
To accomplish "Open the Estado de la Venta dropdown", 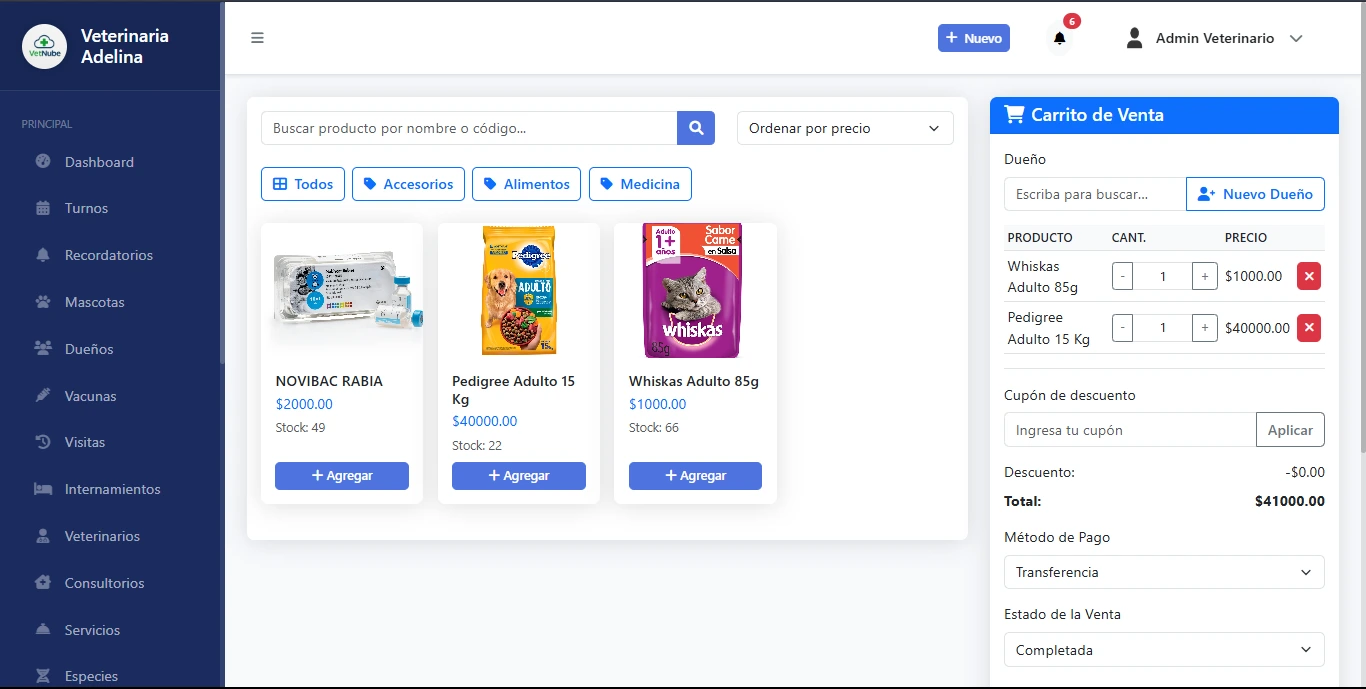I will [1164, 650].
